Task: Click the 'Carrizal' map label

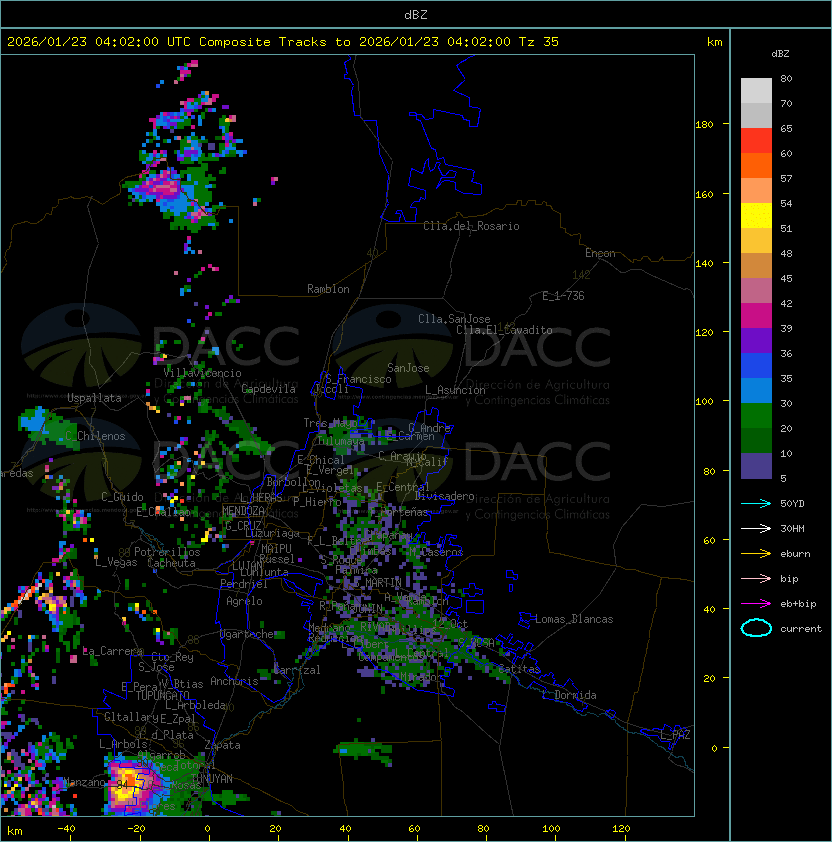Action: (297, 670)
